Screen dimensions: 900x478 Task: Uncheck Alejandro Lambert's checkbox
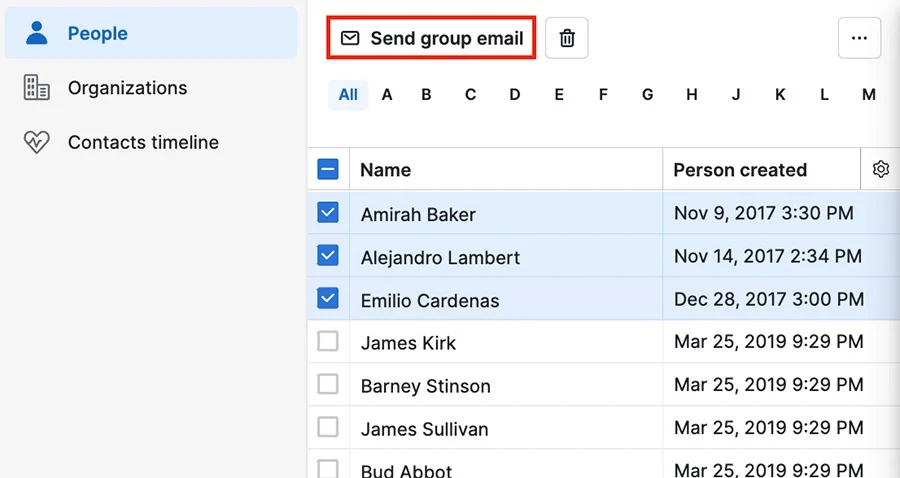[x=328, y=255]
